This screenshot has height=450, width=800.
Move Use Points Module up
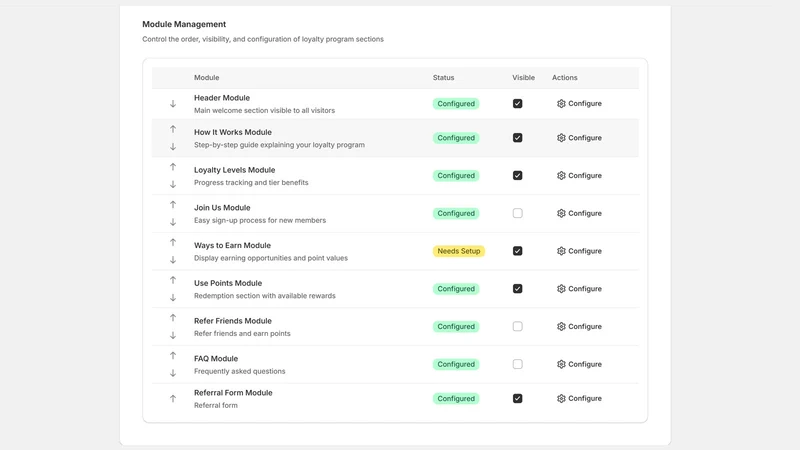coord(173,280)
